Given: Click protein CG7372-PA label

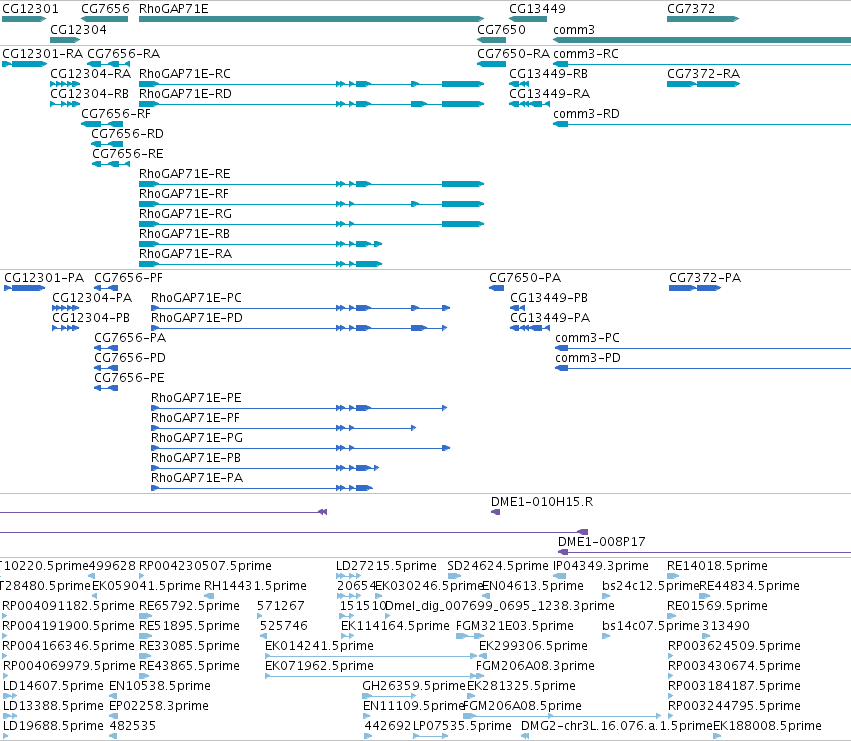Looking at the screenshot, I should point(704,278).
